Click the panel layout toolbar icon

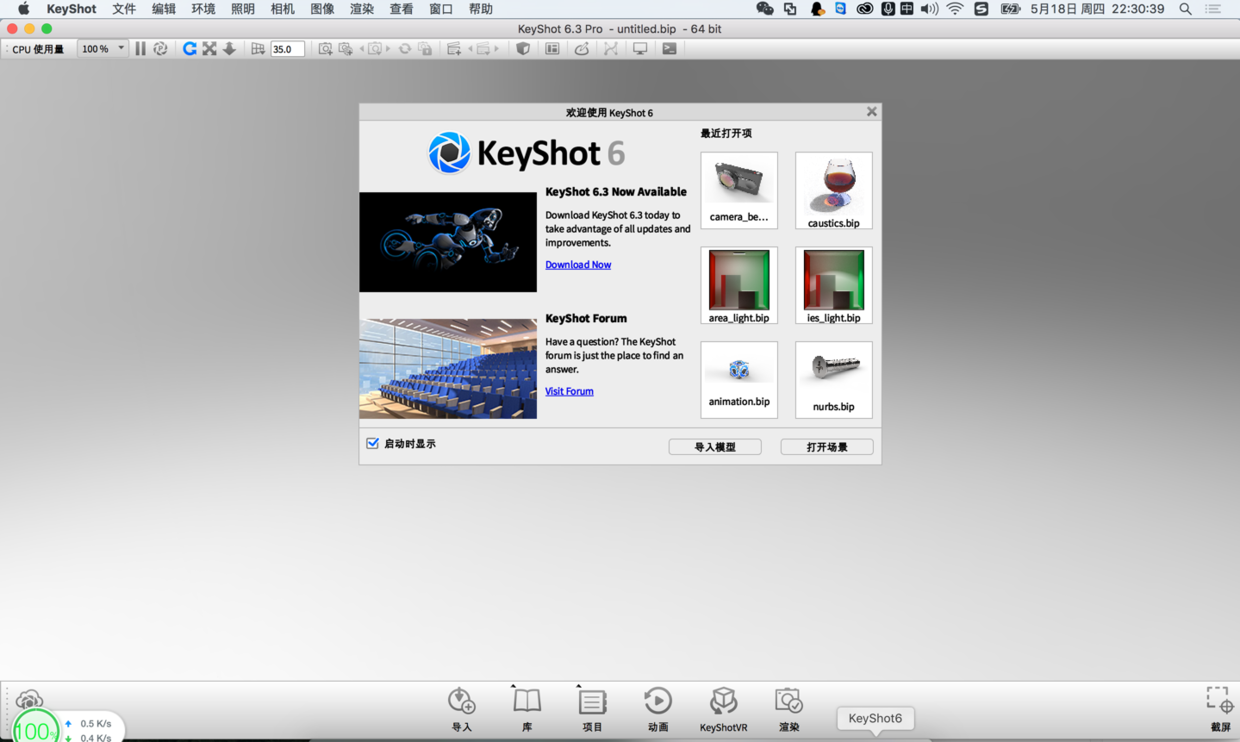(x=552, y=48)
